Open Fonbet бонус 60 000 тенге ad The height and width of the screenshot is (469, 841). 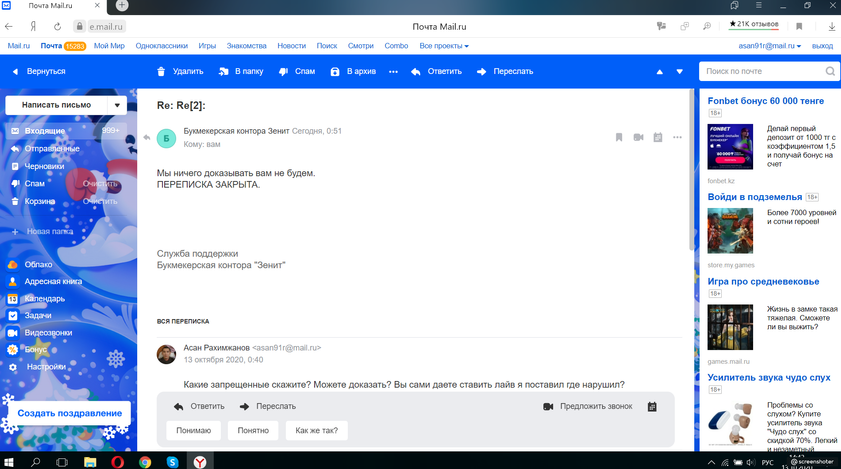click(x=765, y=101)
